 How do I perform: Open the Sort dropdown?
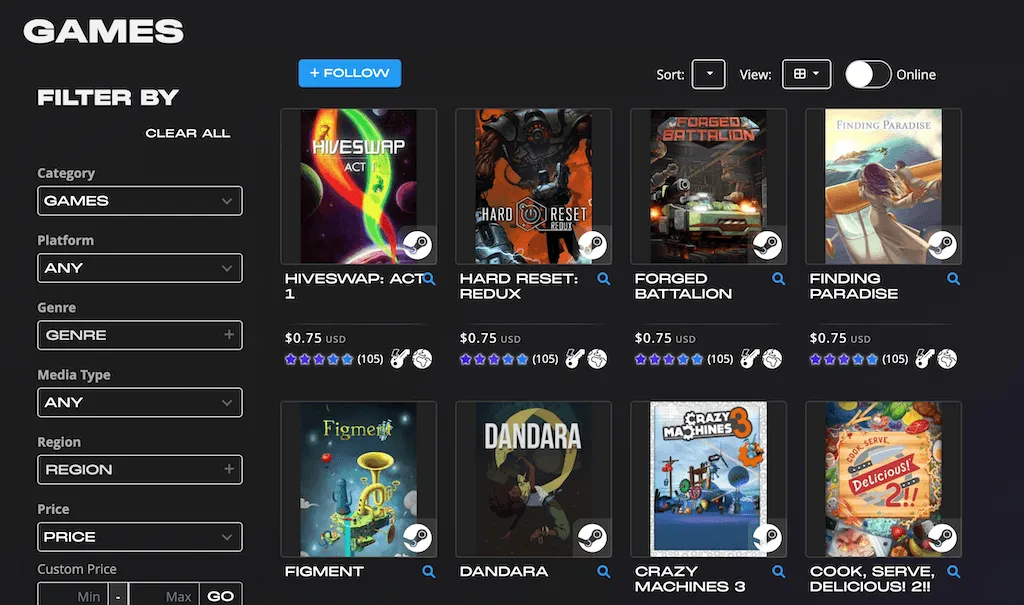point(708,74)
